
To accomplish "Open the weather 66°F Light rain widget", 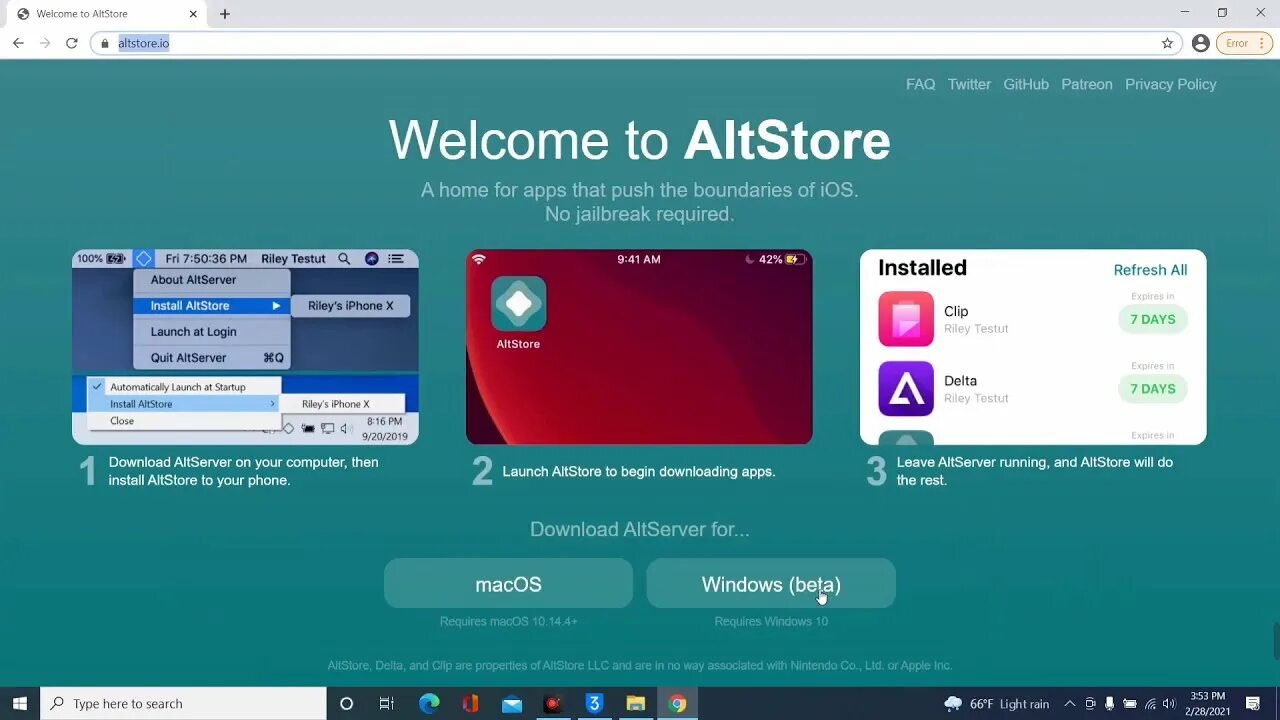I will [996, 704].
